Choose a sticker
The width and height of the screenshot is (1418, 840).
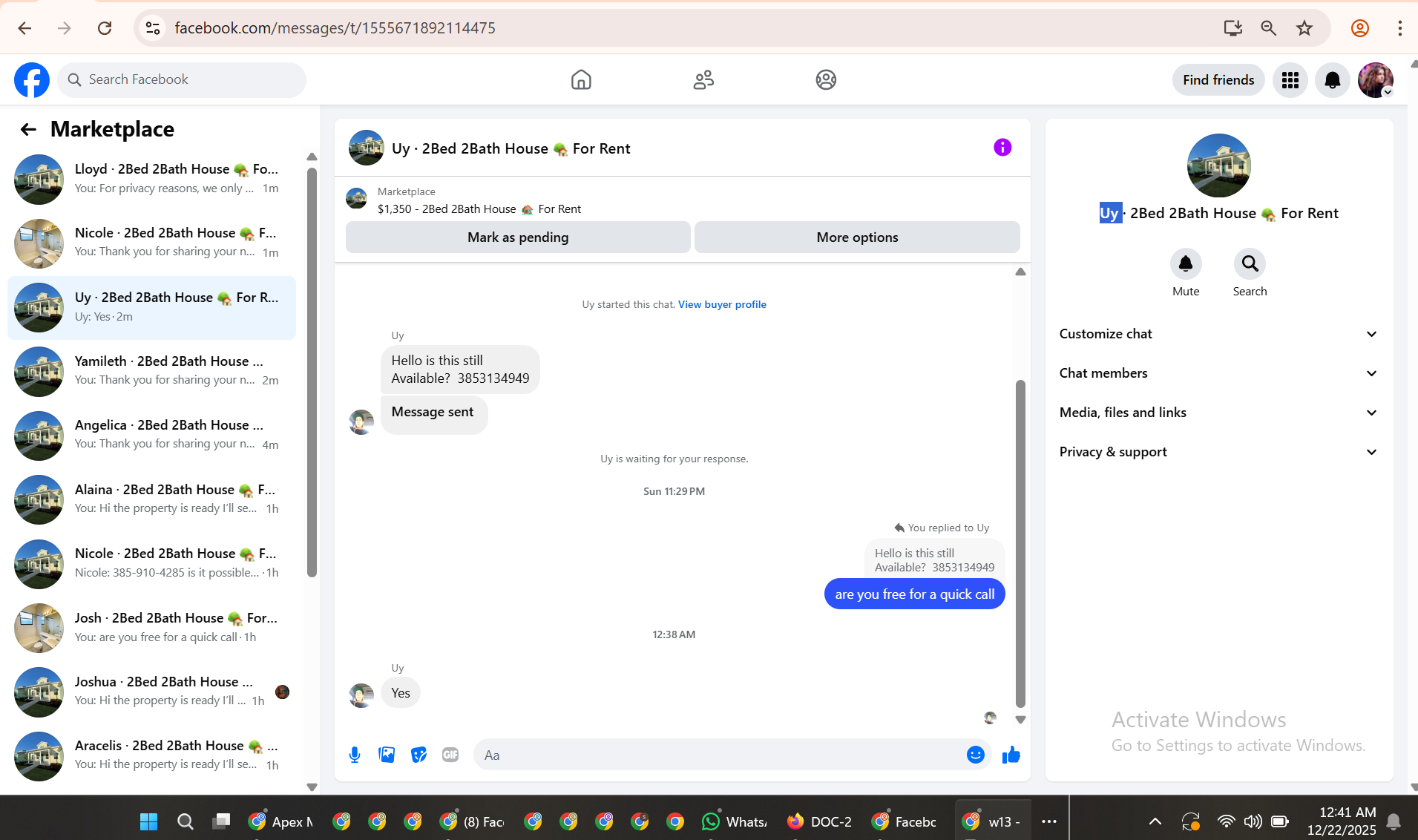[x=418, y=755]
